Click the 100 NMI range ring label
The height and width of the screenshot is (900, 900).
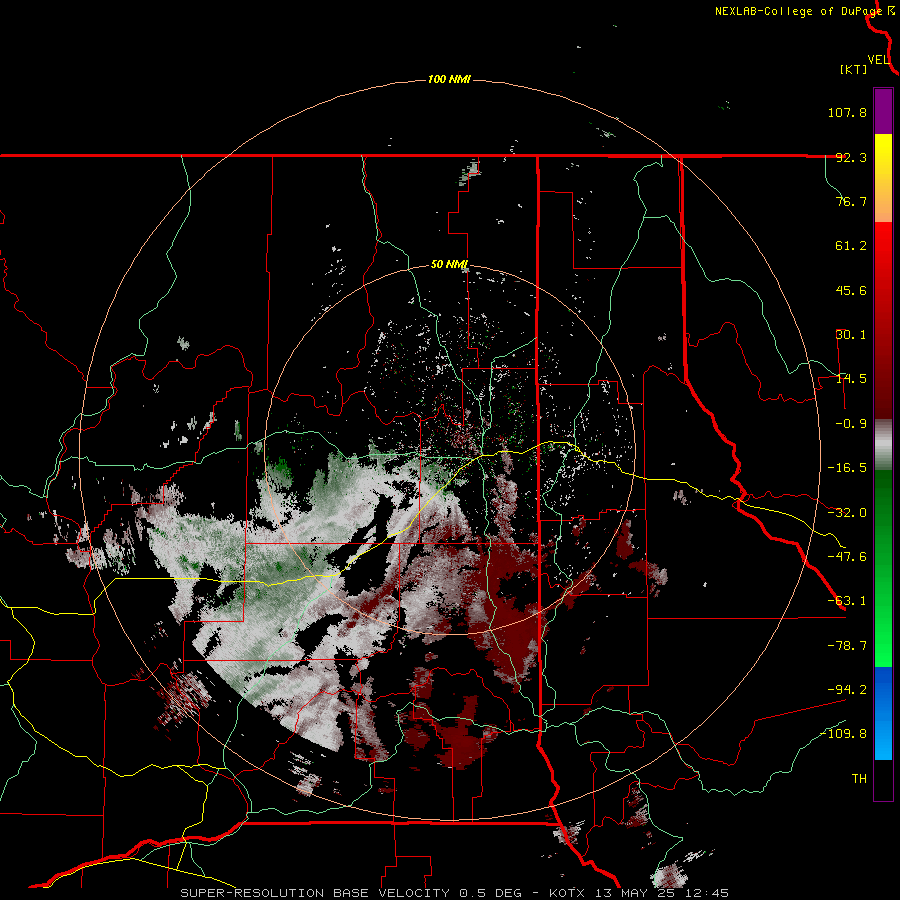449,79
